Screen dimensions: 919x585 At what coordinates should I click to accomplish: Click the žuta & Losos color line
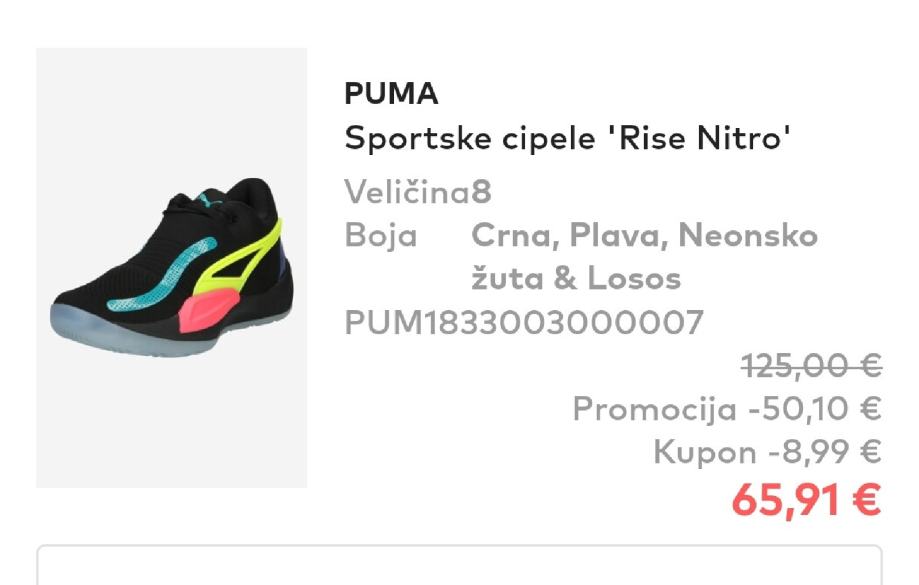(x=575, y=278)
